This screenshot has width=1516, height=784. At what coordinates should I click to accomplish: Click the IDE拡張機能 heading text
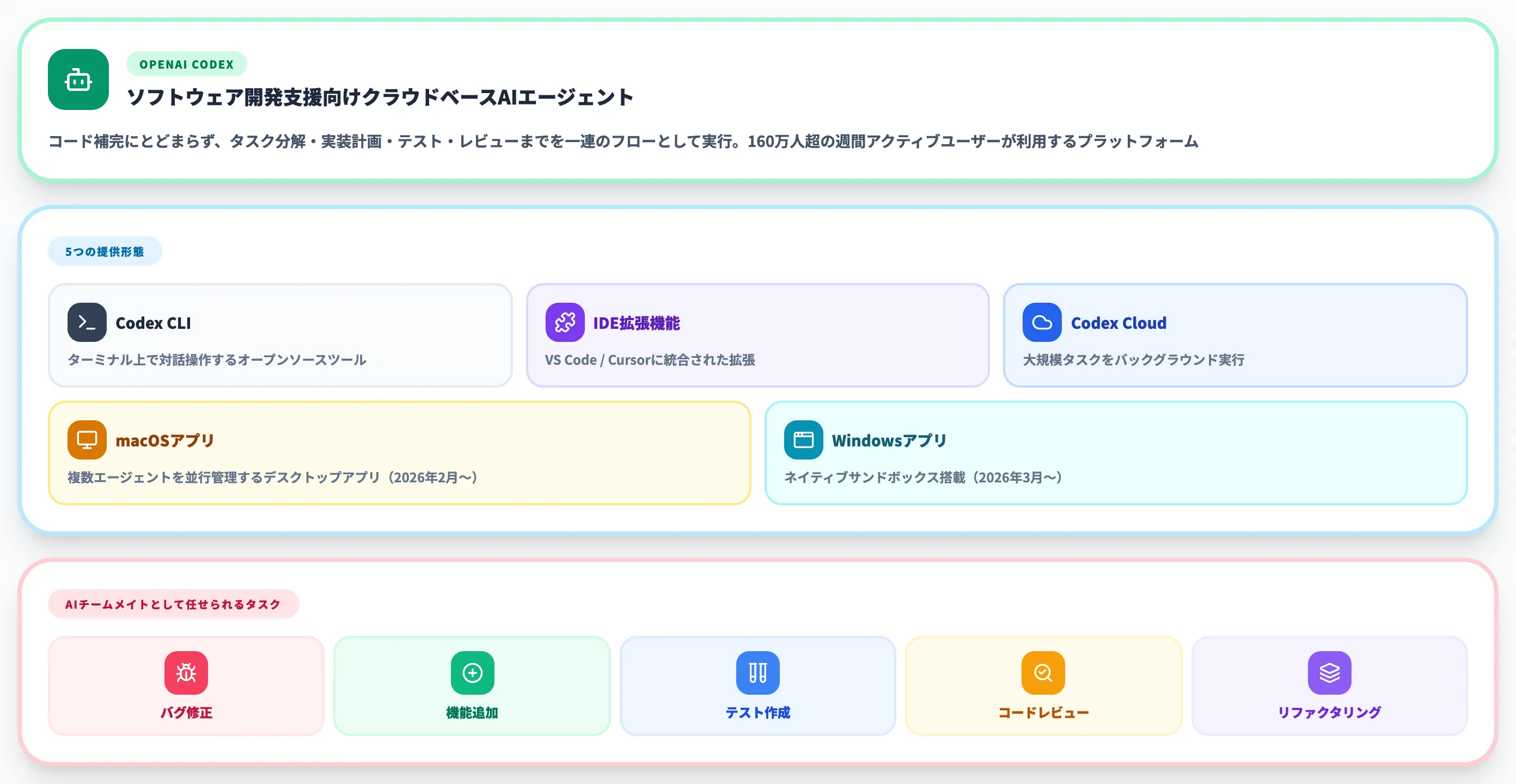point(637,322)
